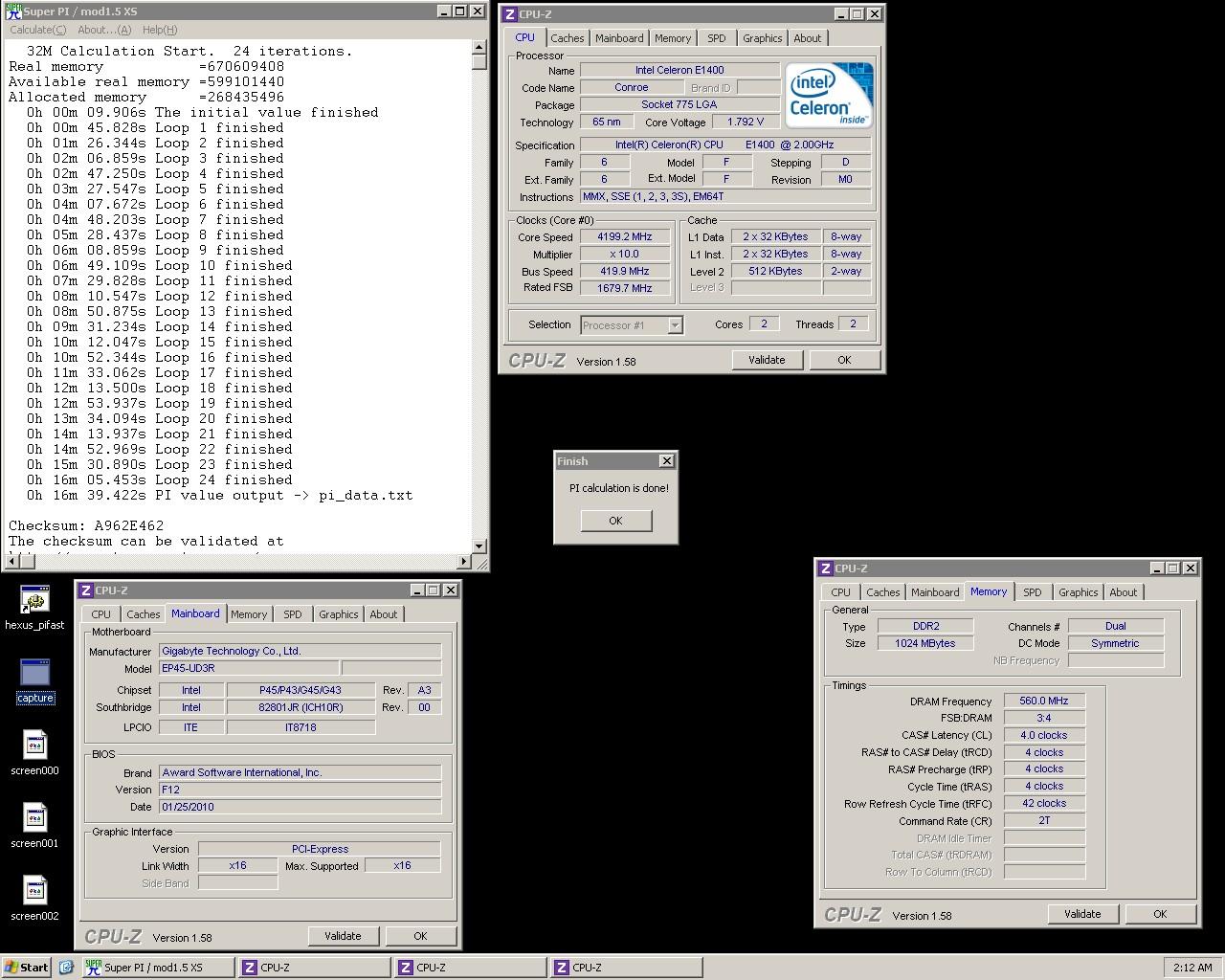Select Caches tab in the Mainboard CPU-Z window
Image resolution: width=1225 pixels, height=980 pixels.
(x=144, y=614)
